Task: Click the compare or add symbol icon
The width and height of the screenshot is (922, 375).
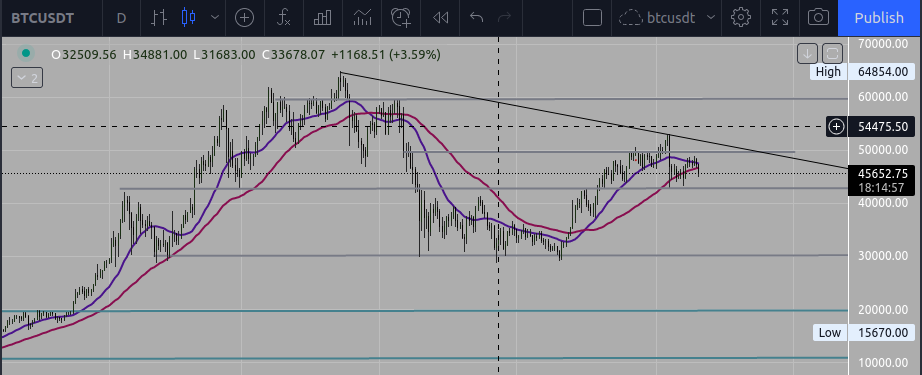Action: (245, 18)
